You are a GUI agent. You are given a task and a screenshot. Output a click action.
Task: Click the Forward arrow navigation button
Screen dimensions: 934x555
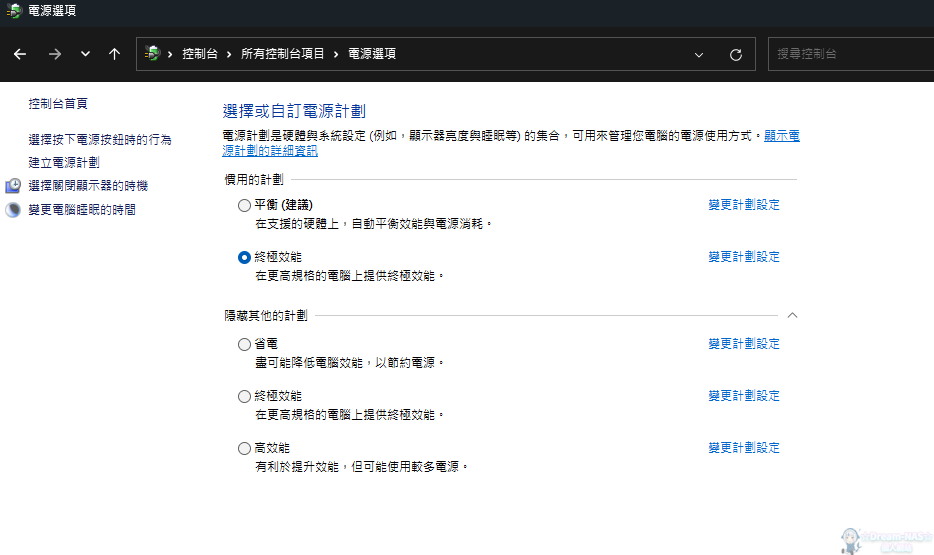point(55,54)
